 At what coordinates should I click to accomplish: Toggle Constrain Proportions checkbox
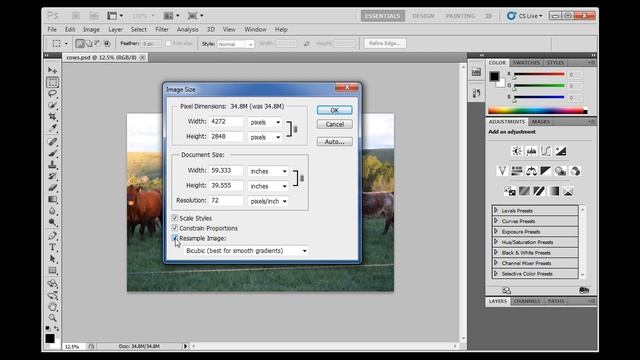175,228
